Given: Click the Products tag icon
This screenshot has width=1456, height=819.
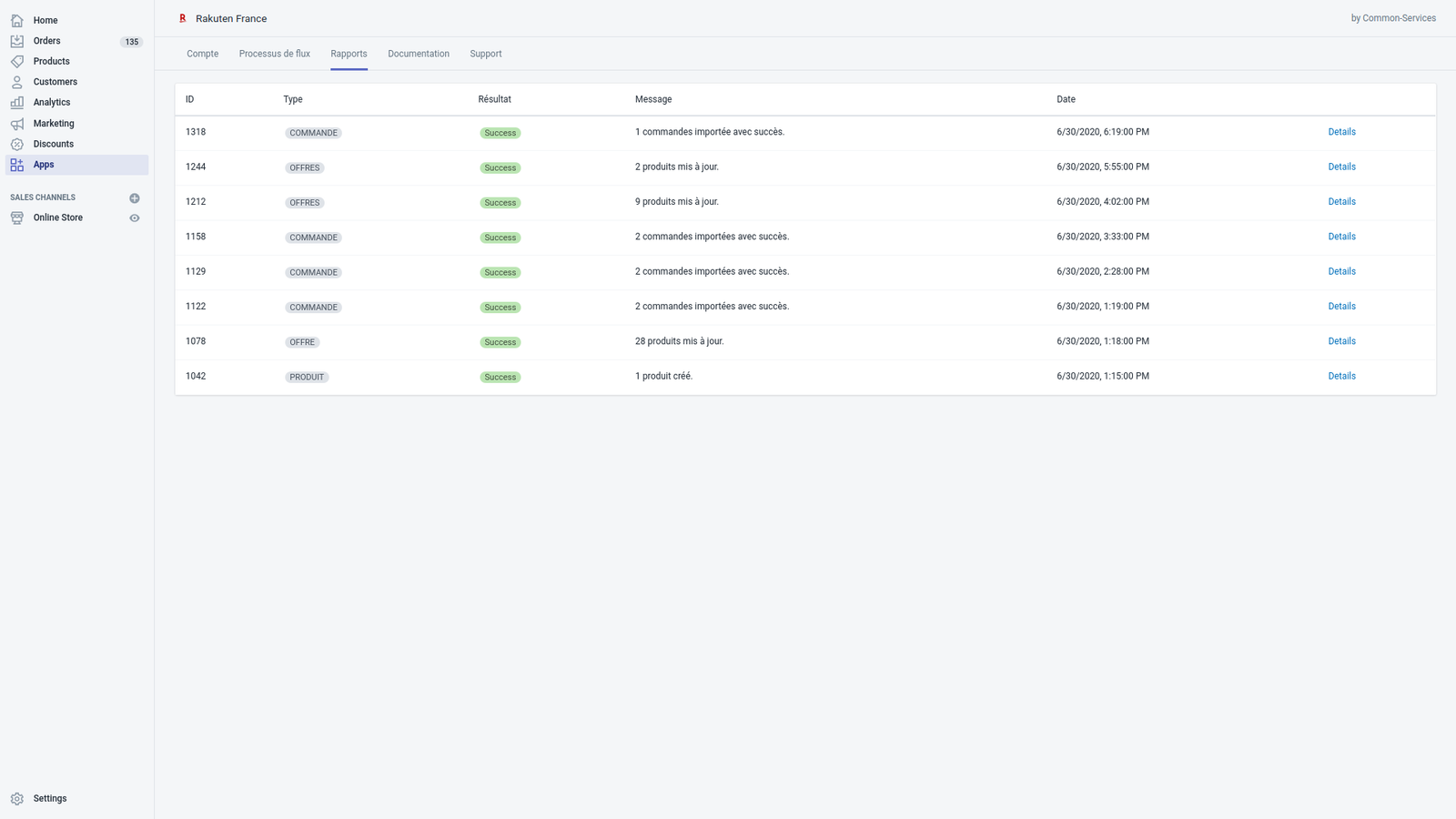Looking at the screenshot, I should pos(17,61).
